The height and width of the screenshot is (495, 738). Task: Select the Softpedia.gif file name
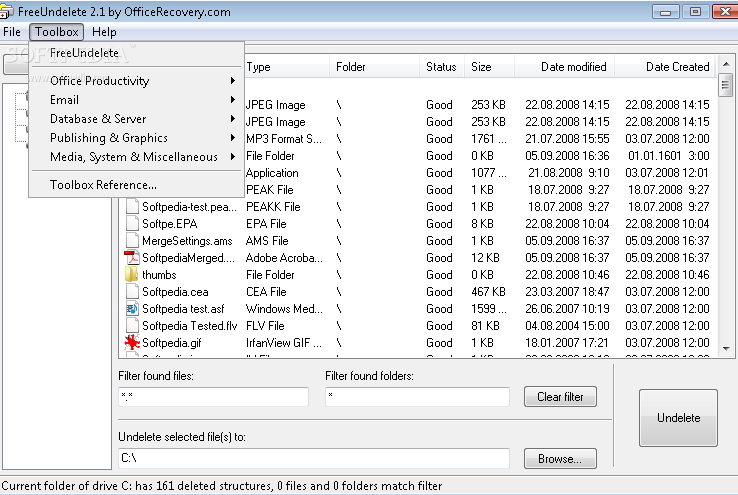(172, 343)
